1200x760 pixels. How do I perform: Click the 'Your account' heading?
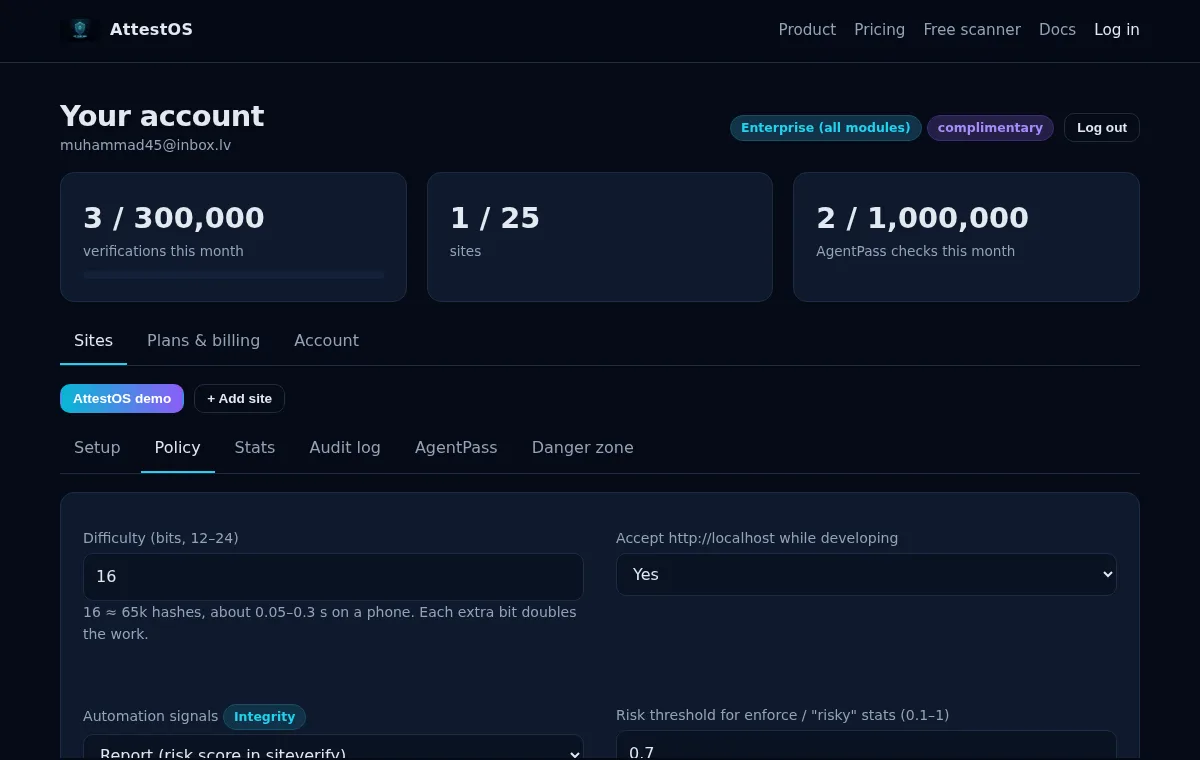(162, 116)
